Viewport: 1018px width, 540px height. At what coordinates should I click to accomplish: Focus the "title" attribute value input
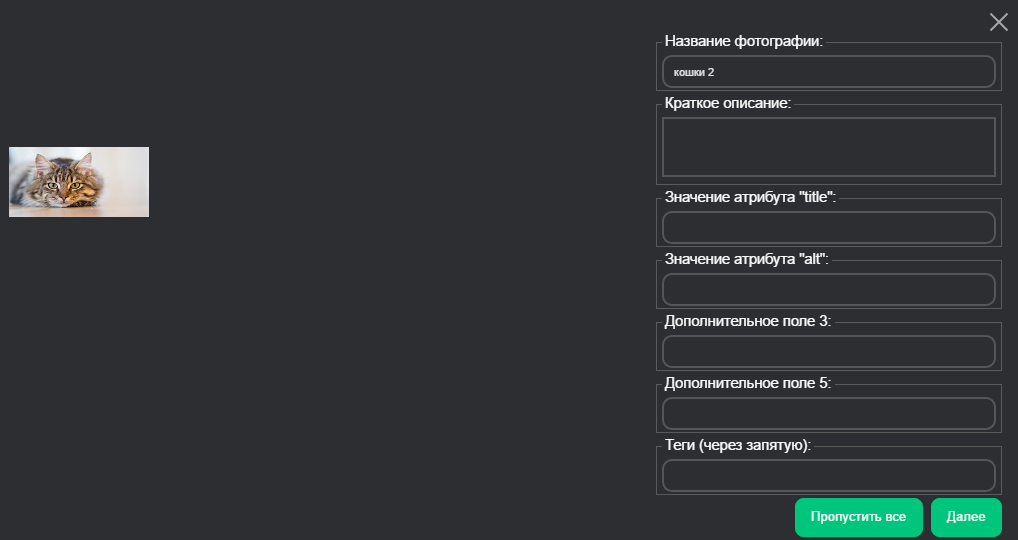coord(829,227)
